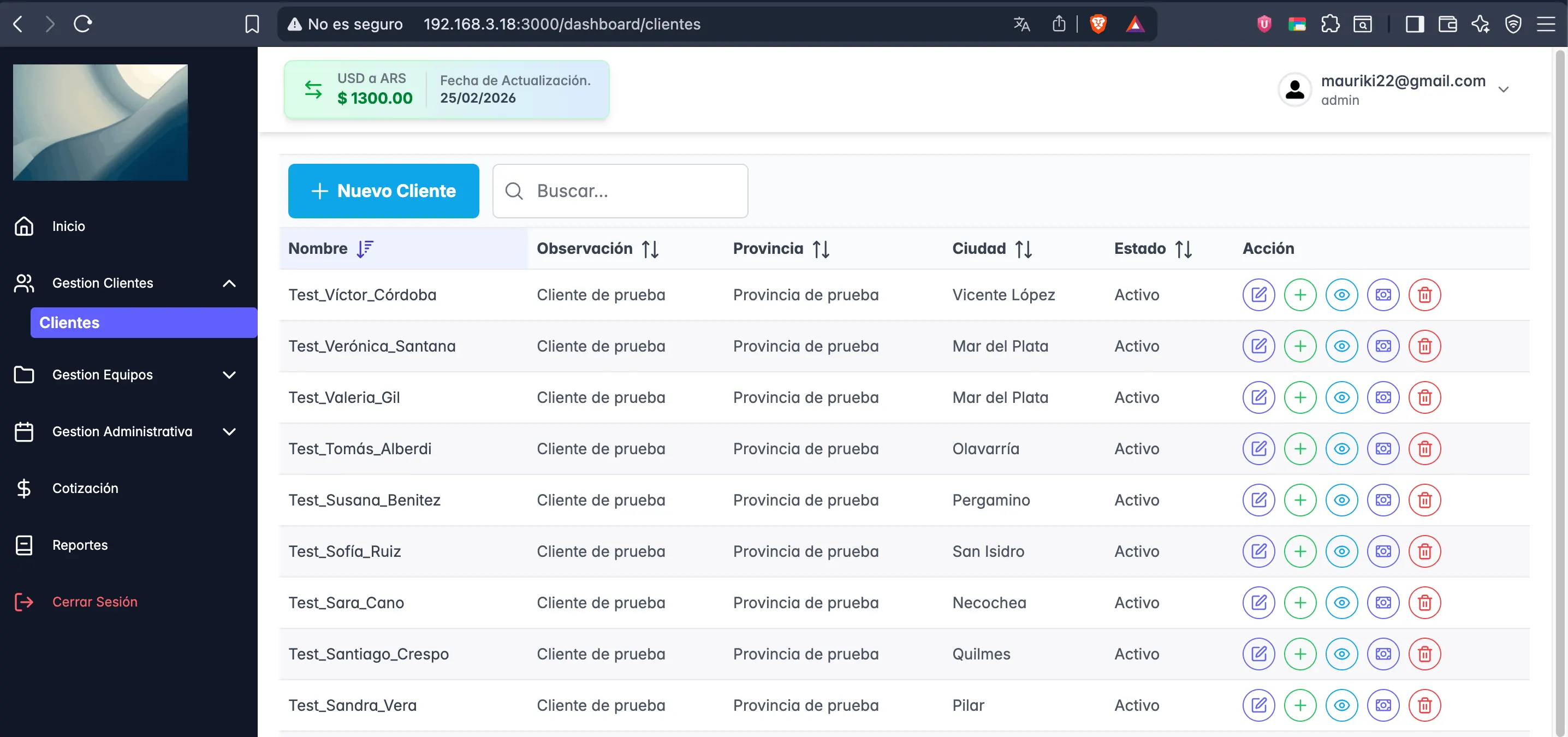Click edit icon for Test_Víctor_Córdoba
This screenshot has height=737, width=1568.
tap(1258, 295)
